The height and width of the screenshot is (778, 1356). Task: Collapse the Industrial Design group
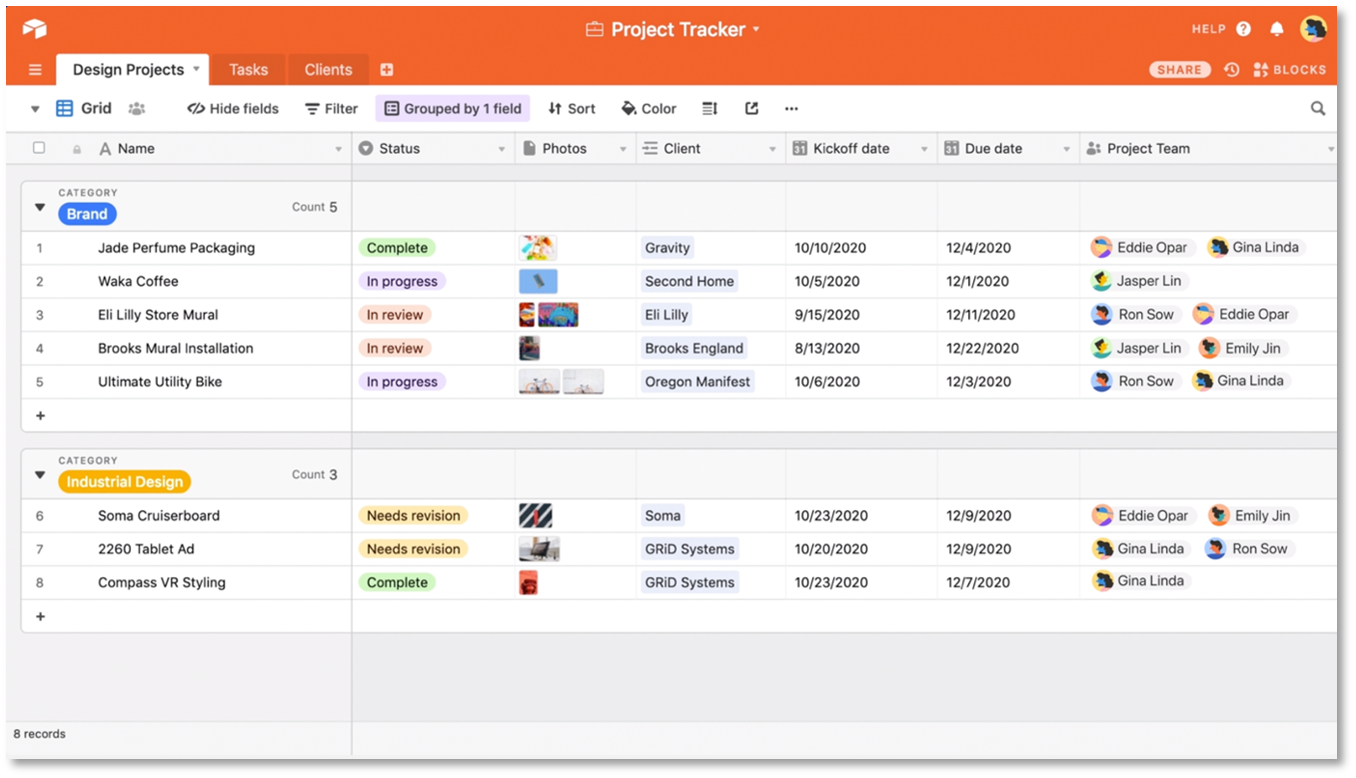pos(39,475)
